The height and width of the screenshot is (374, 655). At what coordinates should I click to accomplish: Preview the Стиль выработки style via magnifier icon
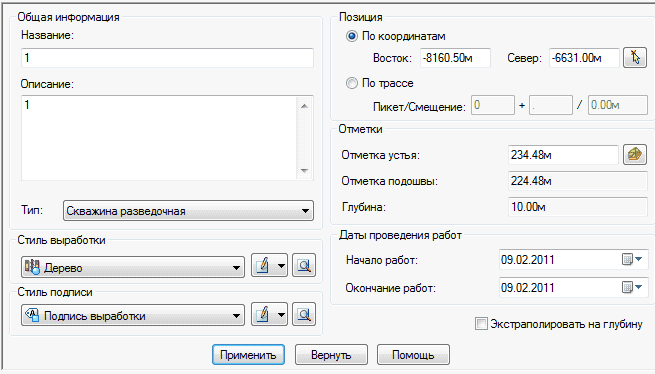[x=304, y=265]
